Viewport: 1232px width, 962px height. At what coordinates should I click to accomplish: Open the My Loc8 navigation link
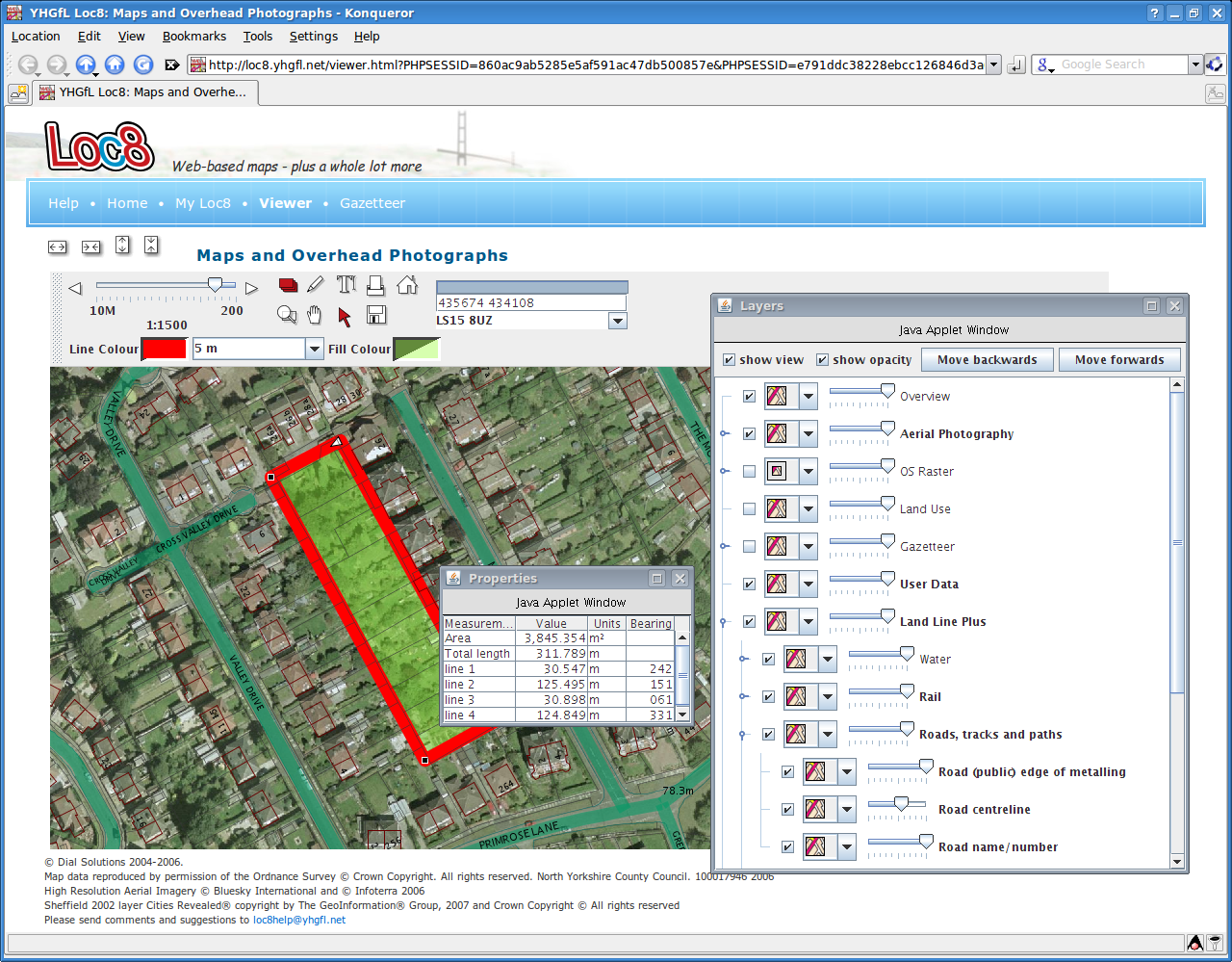pos(203,203)
